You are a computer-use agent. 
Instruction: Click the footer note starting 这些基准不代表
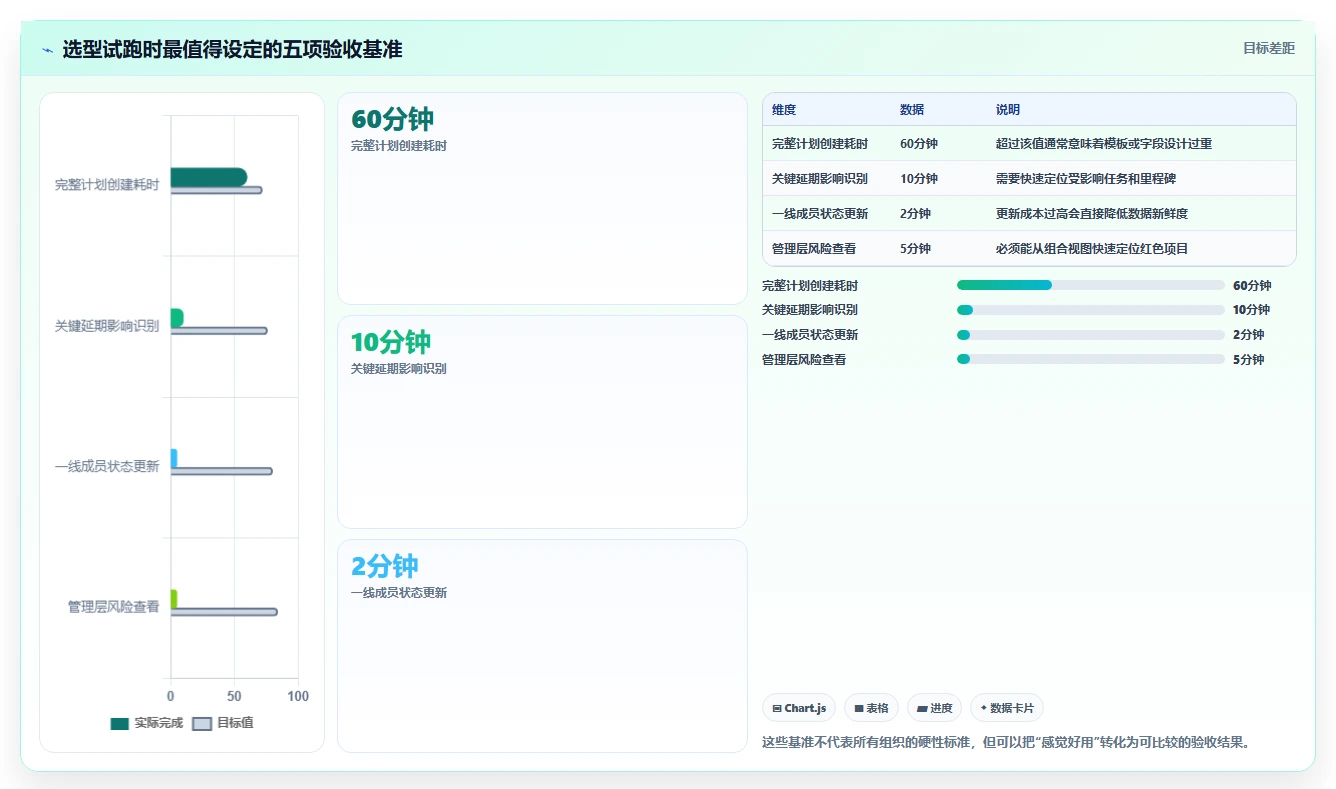[1006, 743]
